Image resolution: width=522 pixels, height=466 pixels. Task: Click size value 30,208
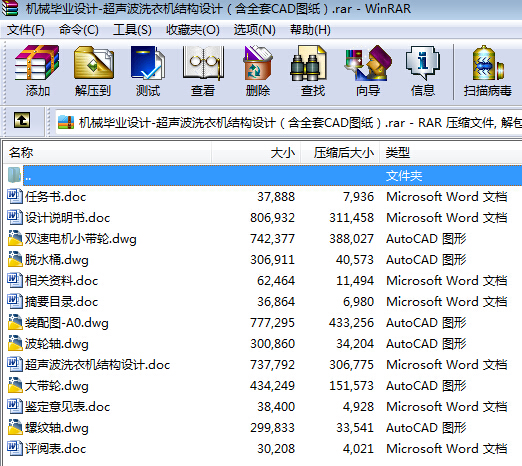click(276, 449)
